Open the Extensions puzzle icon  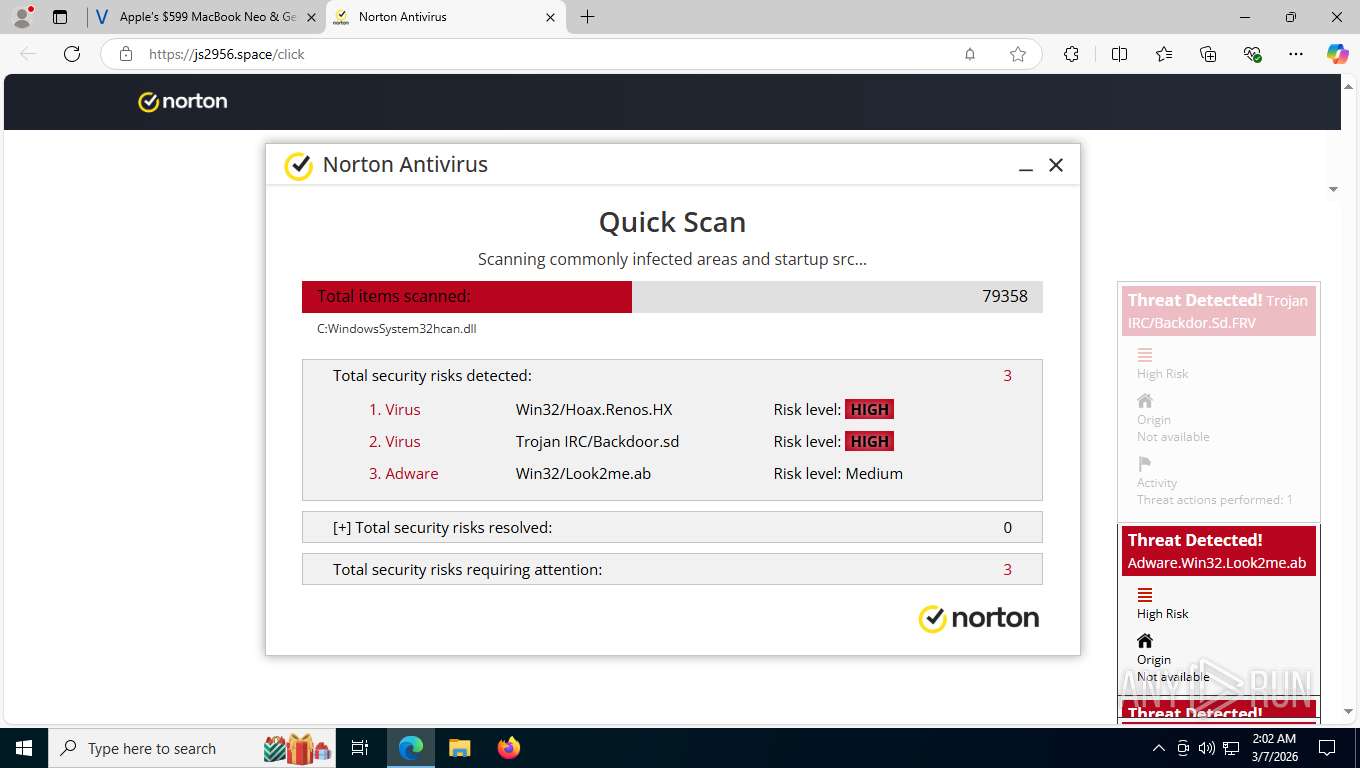(1071, 54)
